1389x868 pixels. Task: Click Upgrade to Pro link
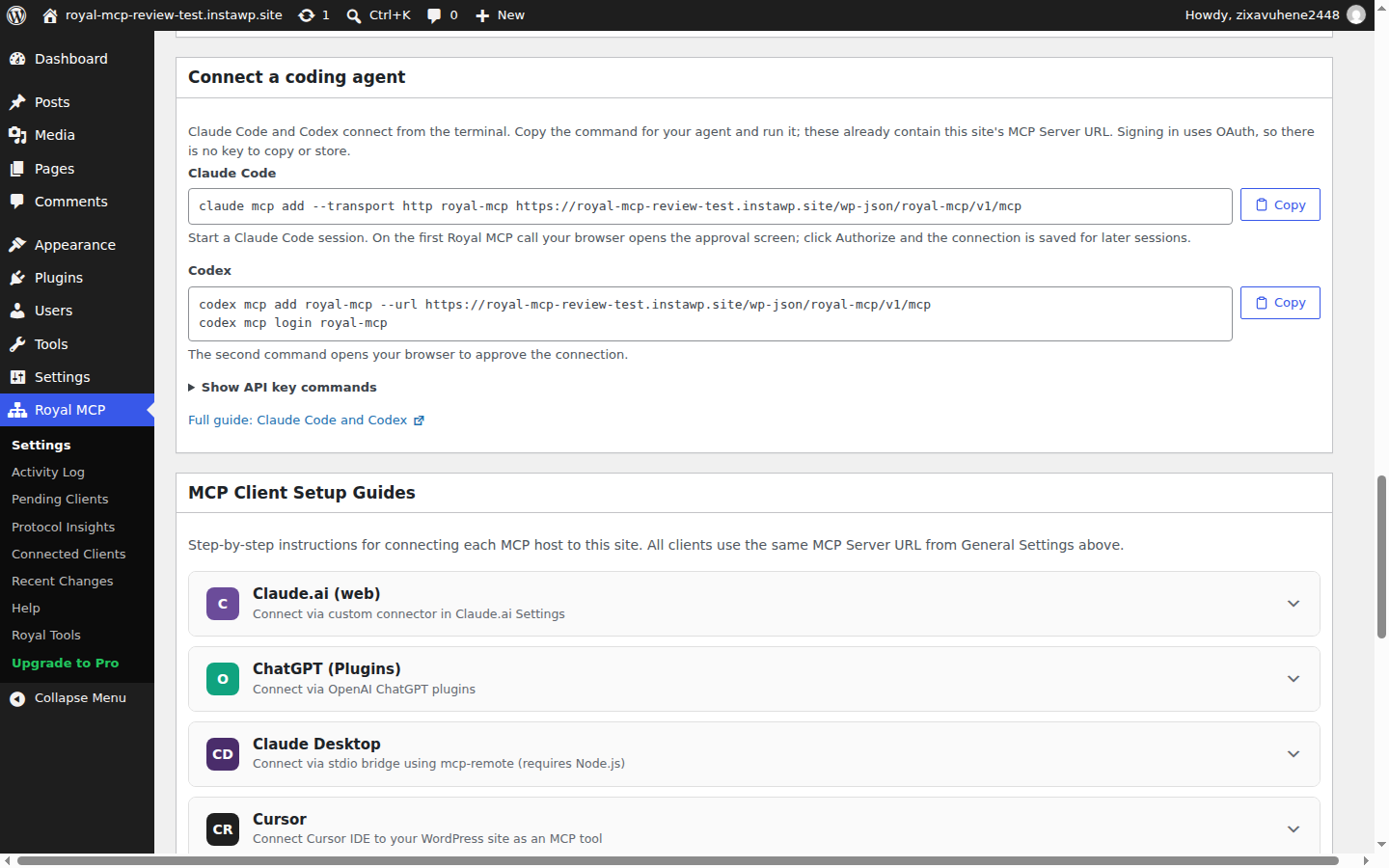65,664
